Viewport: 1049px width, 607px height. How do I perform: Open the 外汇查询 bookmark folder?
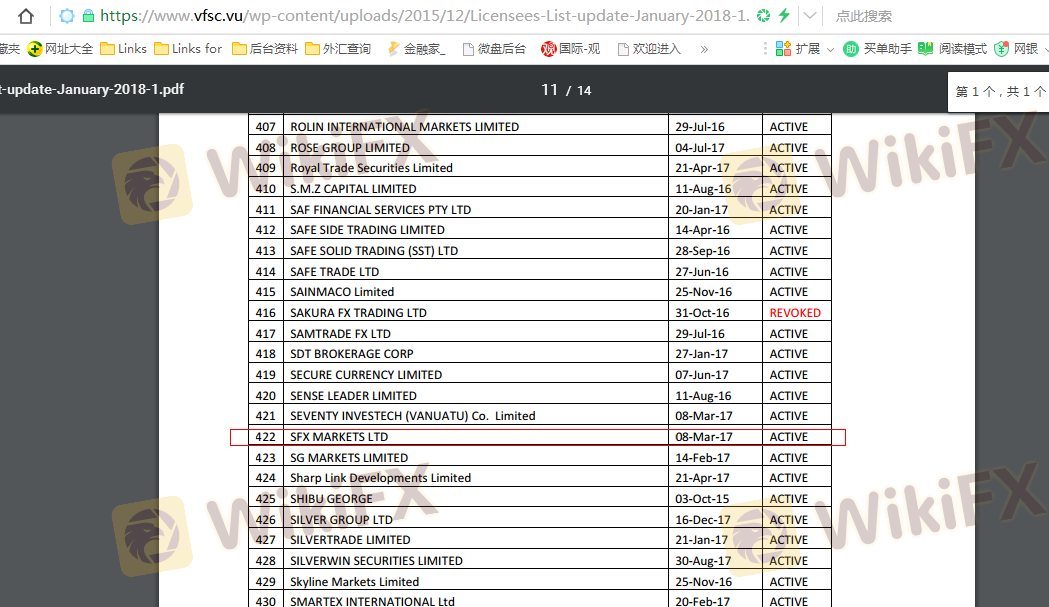point(338,48)
